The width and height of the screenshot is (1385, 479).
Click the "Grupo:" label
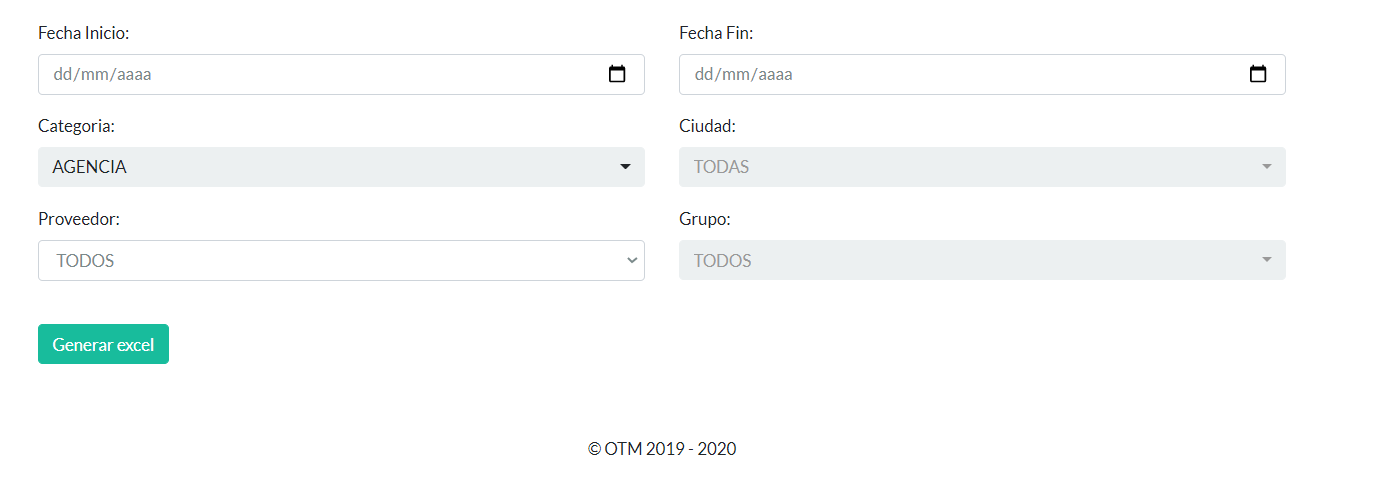point(705,219)
